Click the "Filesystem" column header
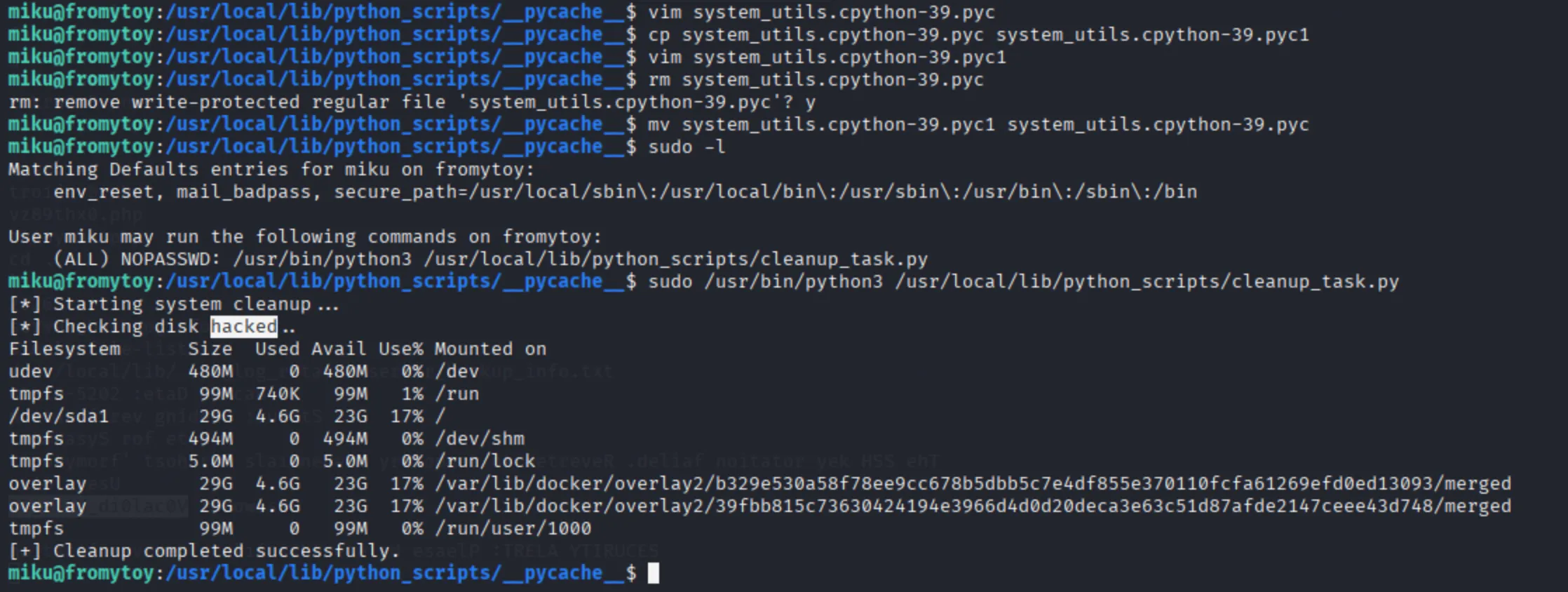Image resolution: width=1568 pixels, height=592 pixels. click(x=65, y=349)
